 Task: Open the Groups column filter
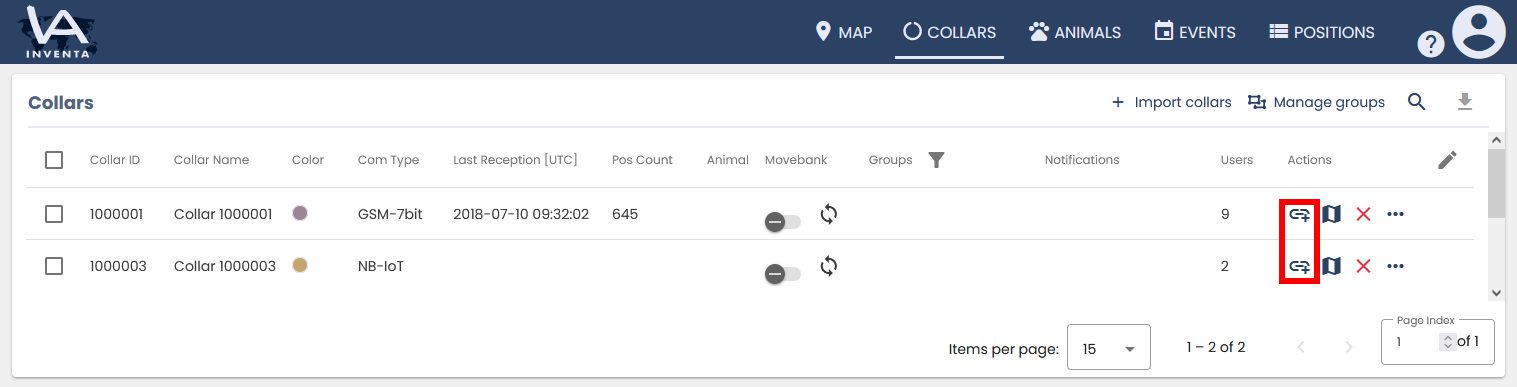(x=936, y=160)
